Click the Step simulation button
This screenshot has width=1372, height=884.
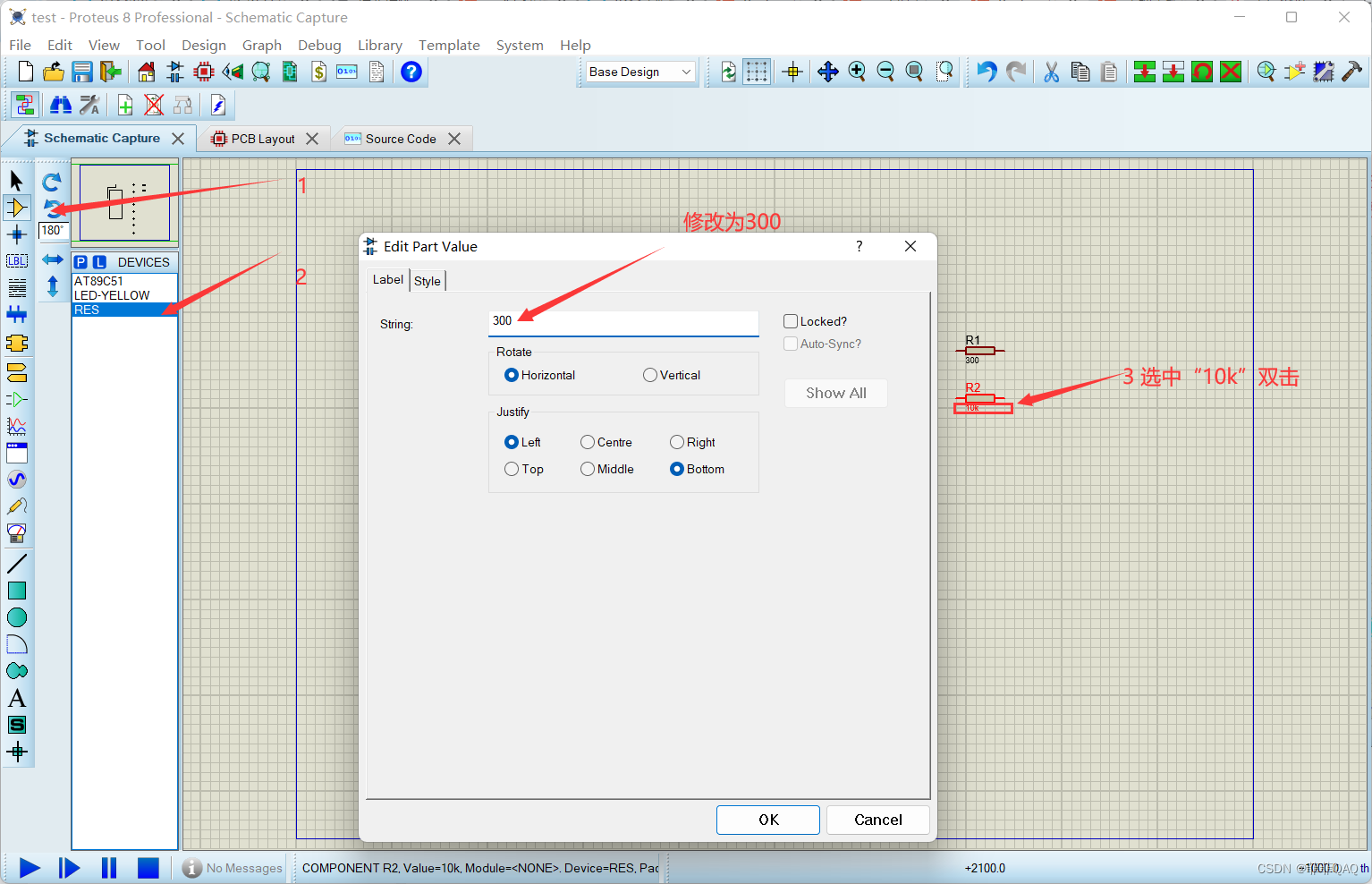tap(69, 868)
